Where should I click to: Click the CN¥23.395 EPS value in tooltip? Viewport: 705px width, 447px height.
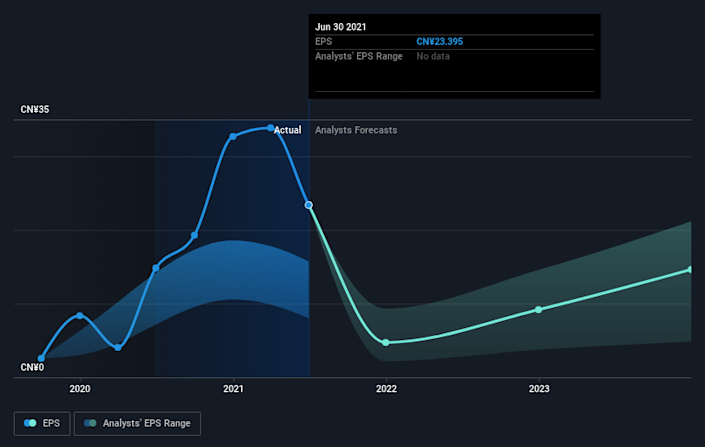tap(440, 41)
